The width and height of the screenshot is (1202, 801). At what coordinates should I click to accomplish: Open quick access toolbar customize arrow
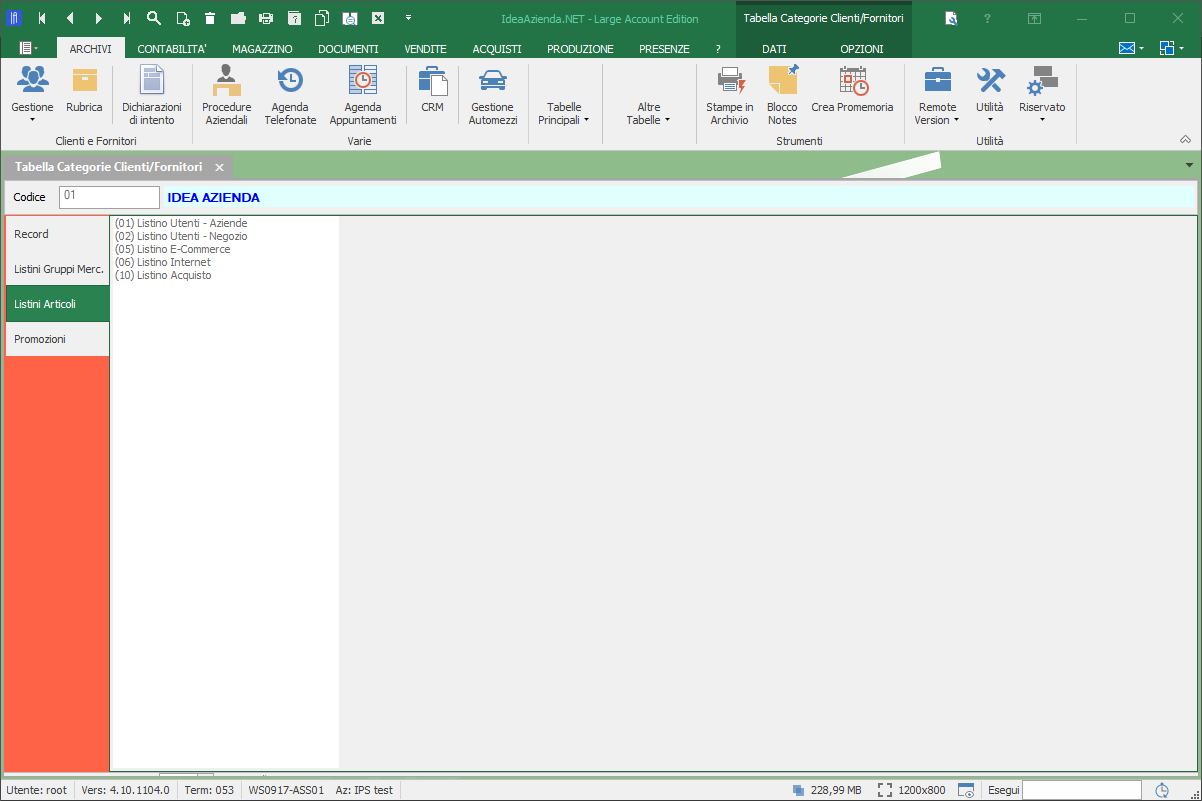click(x=408, y=18)
